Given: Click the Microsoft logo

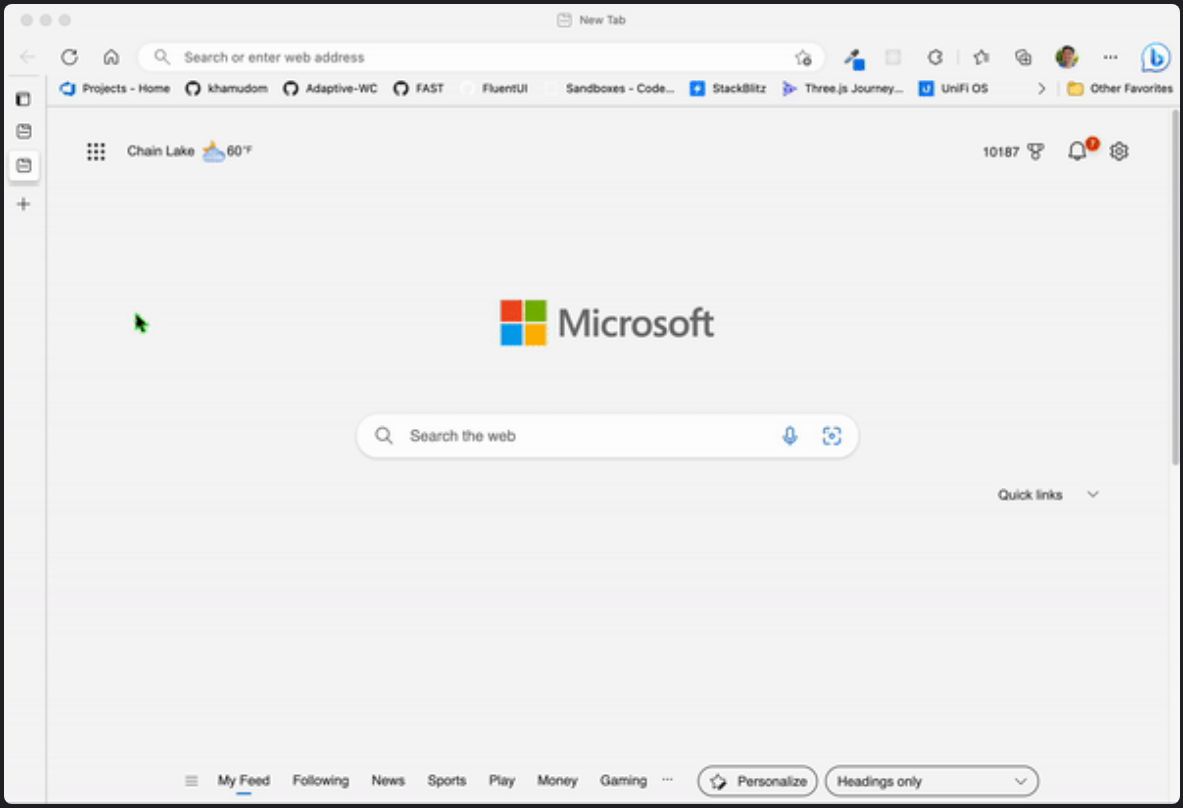Looking at the screenshot, I should point(607,323).
